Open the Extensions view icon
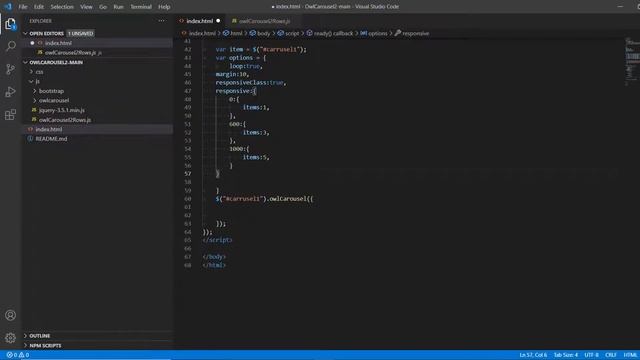This screenshot has height=360, width=640. pos(11,115)
